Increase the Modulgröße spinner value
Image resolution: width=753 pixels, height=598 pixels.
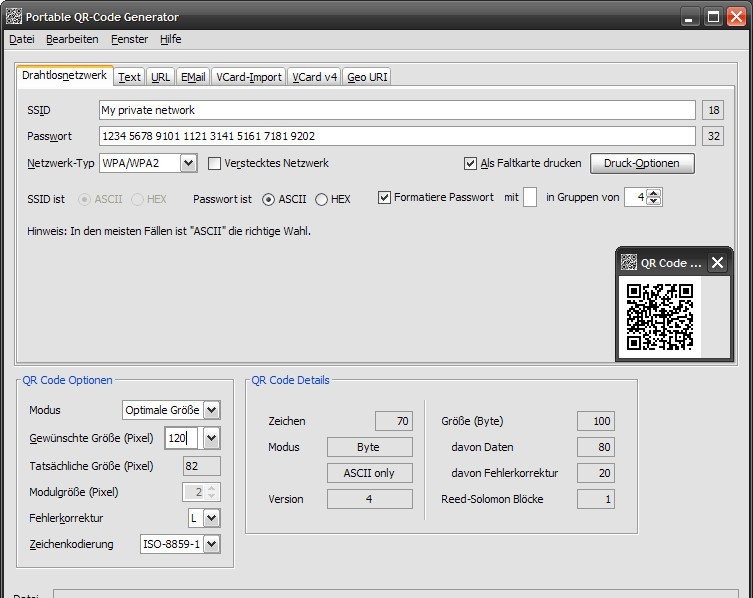coord(212,488)
